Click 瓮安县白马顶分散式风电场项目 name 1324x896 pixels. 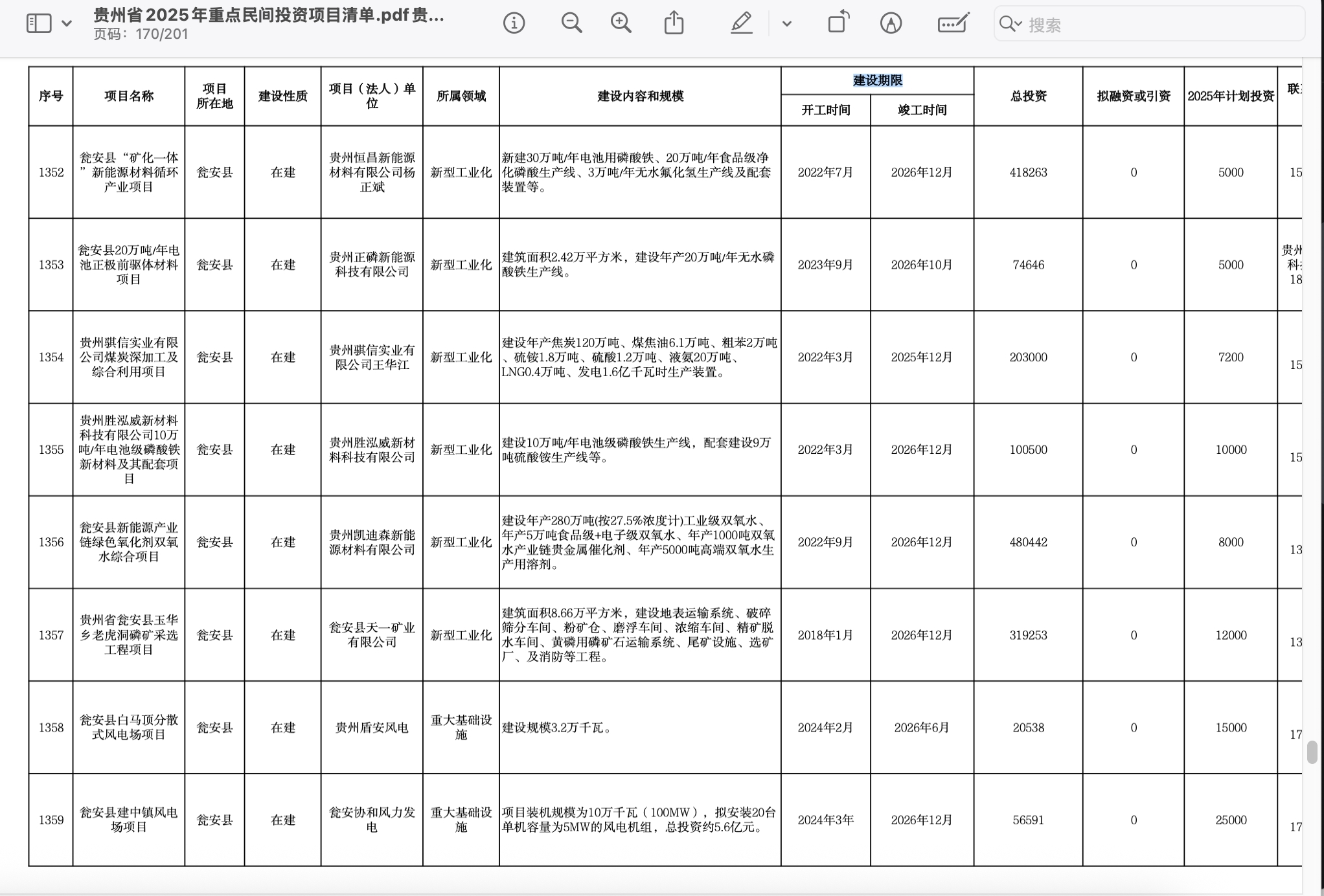(x=129, y=727)
